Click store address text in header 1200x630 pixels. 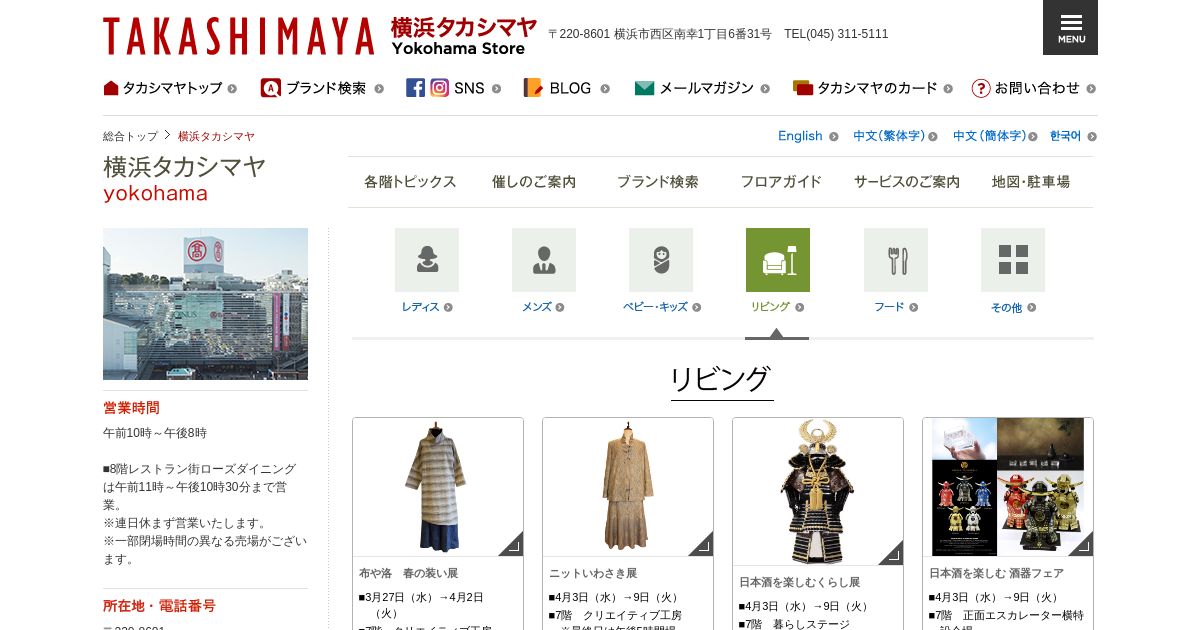(659, 34)
